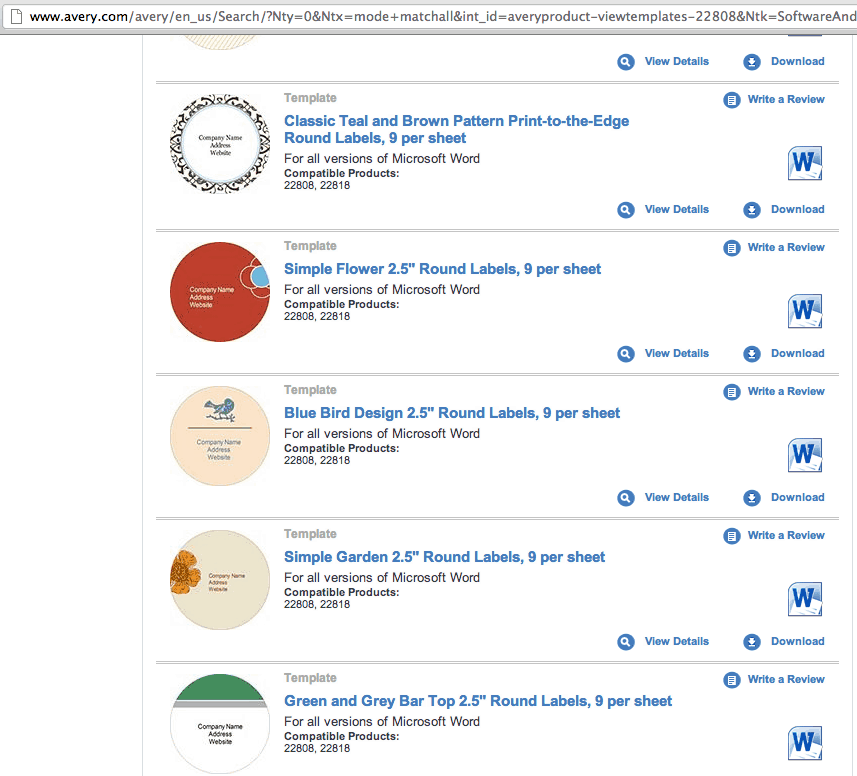Download Classic Teal and Brown template
857x776 pixels.
click(x=797, y=209)
